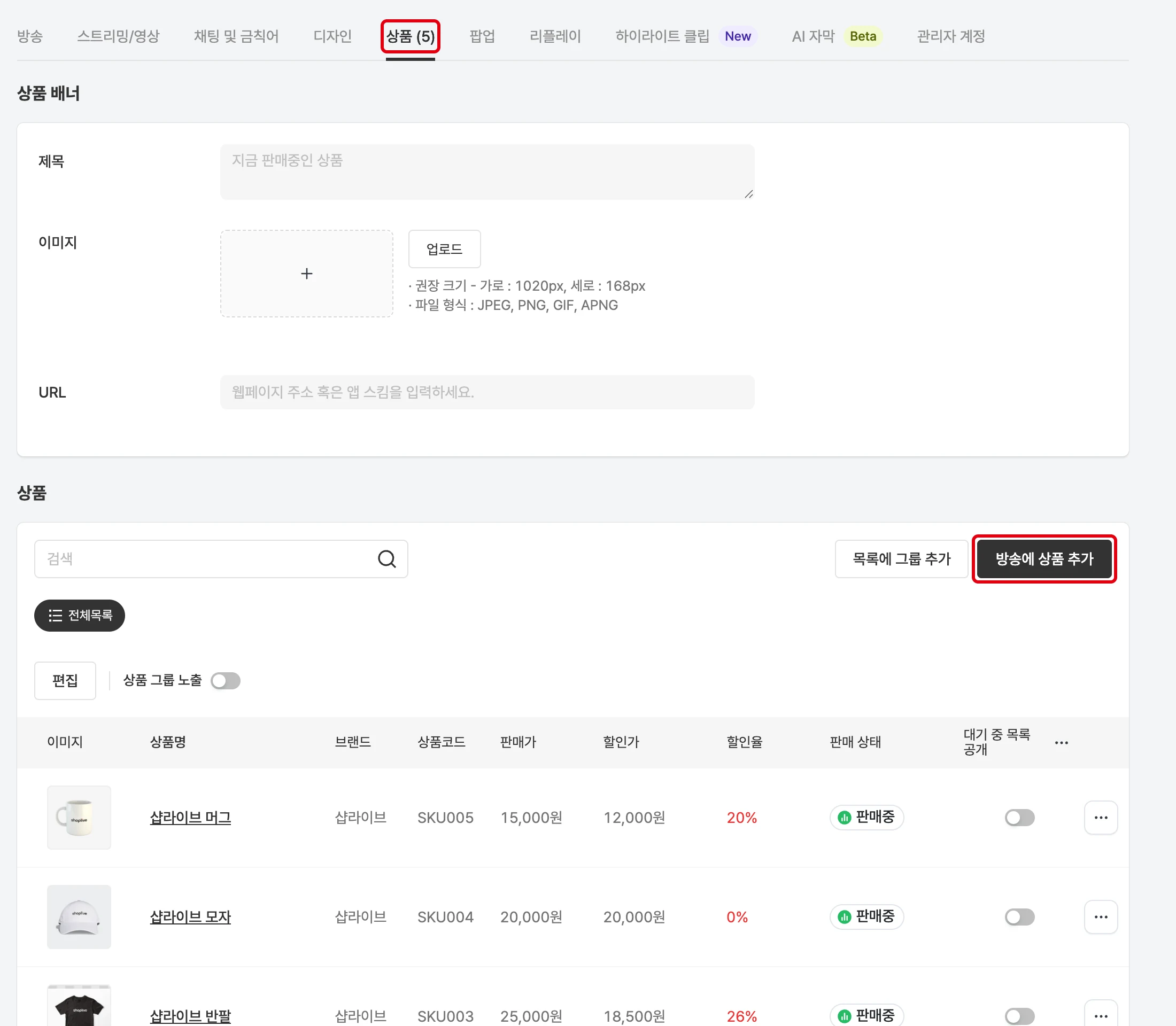Image resolution: width=1176 pixels, height=1026 pixels.
Task: Toggle 대기 중 목록 공개 for 샵라이브 머그
Action: (x=1019, y=818)
